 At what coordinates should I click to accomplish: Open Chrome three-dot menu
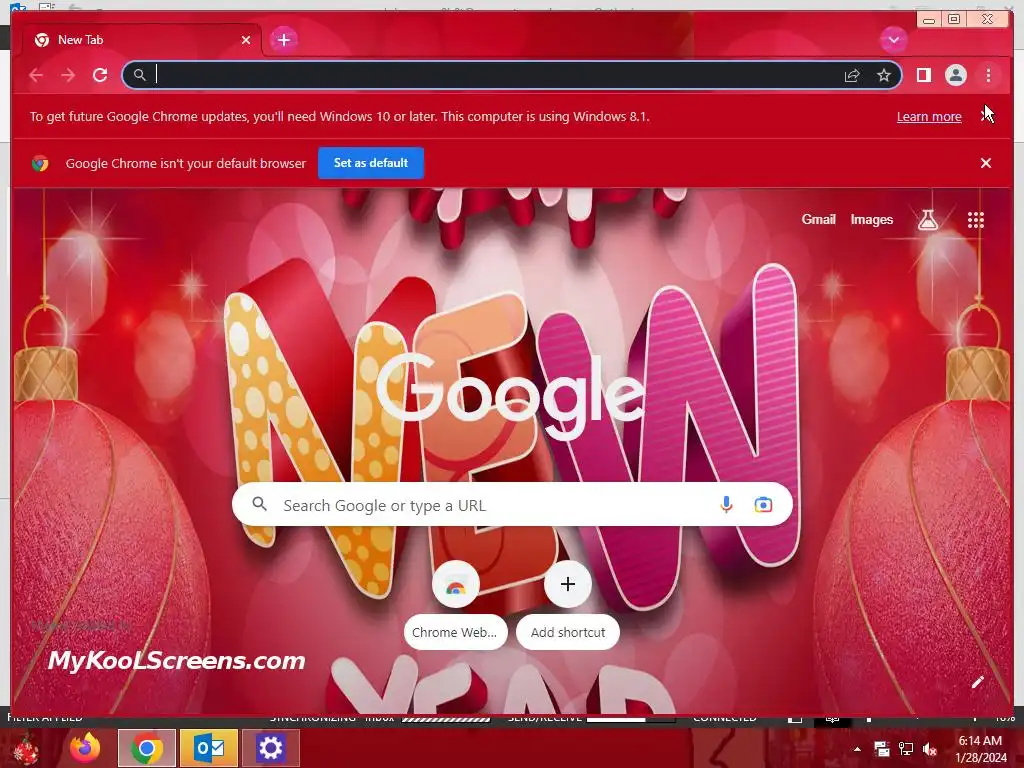tap(988, 76)
